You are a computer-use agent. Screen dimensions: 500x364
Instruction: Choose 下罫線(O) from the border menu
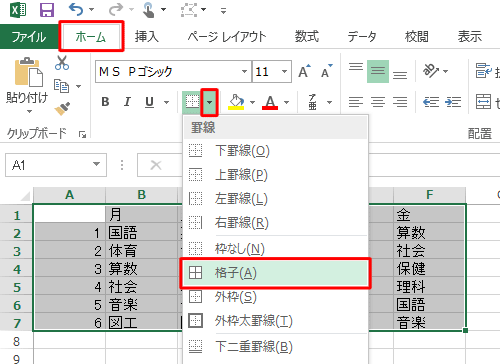276,151
